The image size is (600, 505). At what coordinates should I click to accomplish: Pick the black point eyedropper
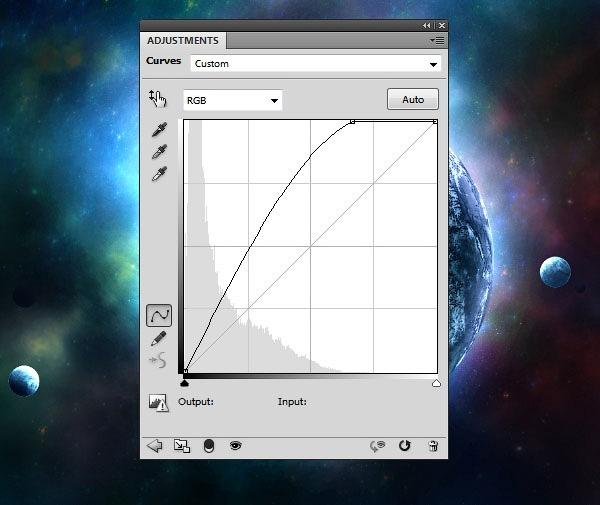pos(159,130)
